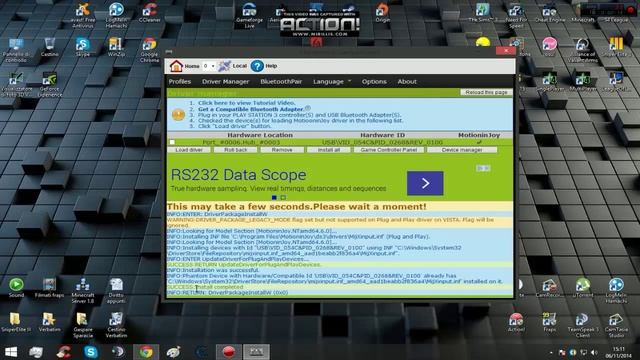Image resolution: width=640 pixels, height=360 pixels.
Task: Open CamTasia Studio desktop icon
Action: point(616,325)
